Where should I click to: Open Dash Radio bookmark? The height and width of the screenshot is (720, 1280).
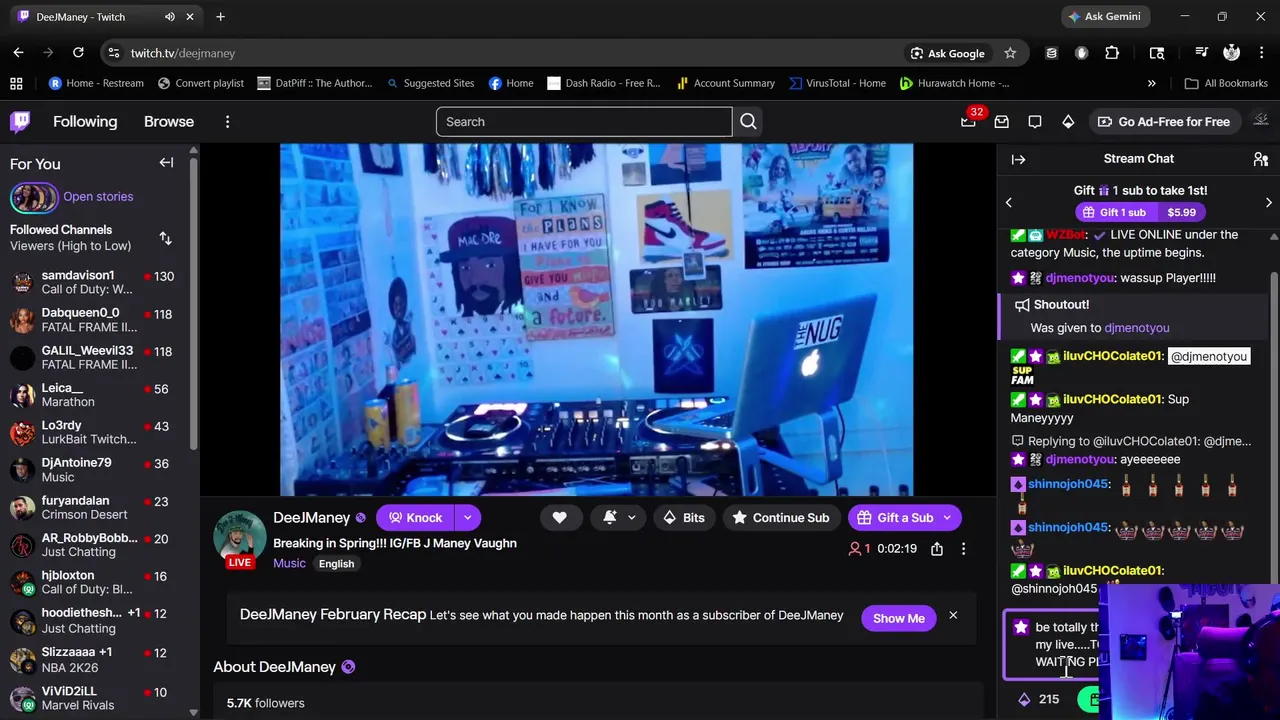click(x=604, y=83)
